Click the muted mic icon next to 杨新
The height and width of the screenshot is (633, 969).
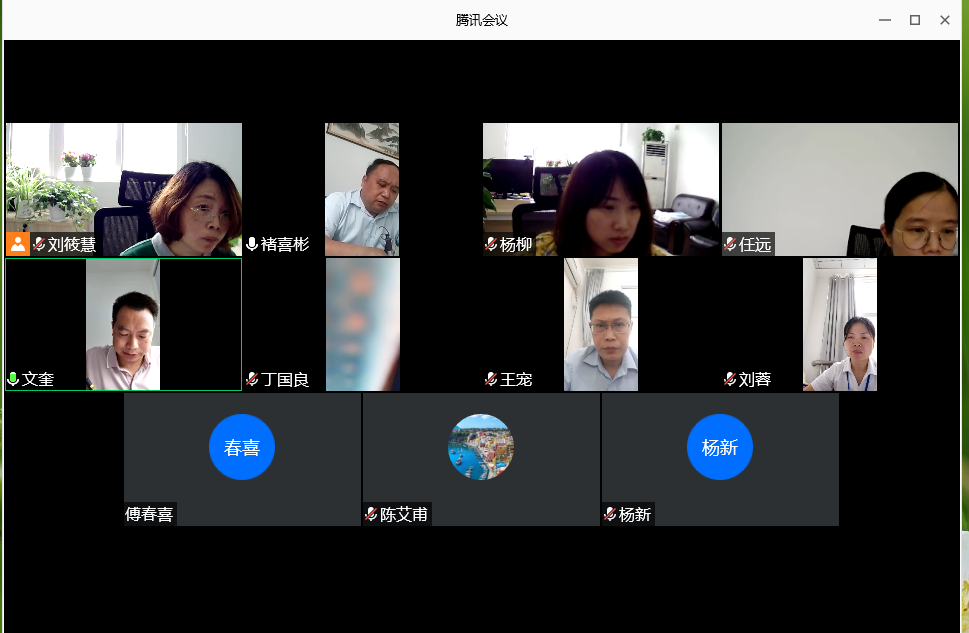pyautogui.click(x=610, y=514)
